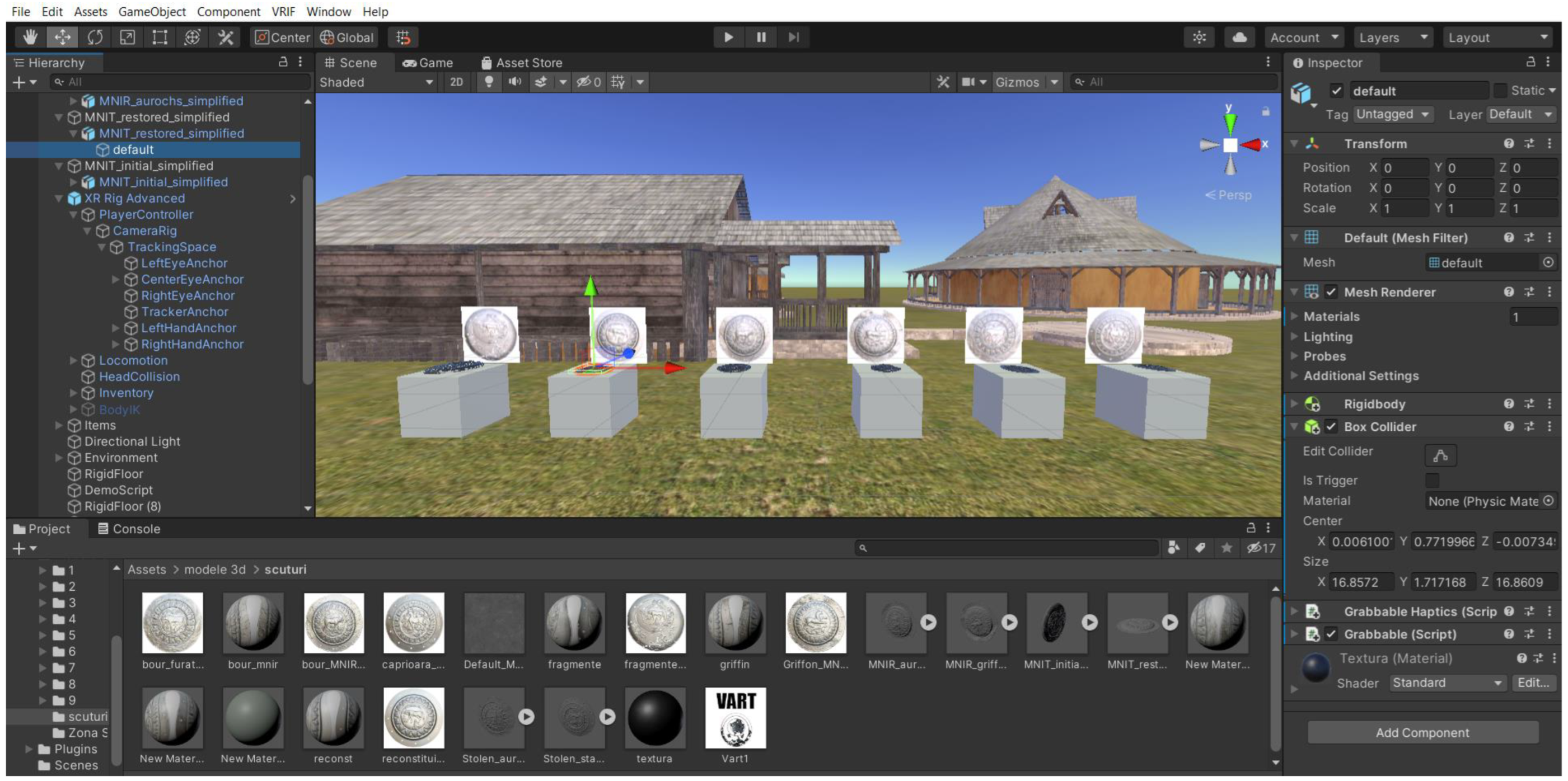Select the Hand tool in toolbar
This screenshot has width=1568, height=781.
tap(30, 37)
